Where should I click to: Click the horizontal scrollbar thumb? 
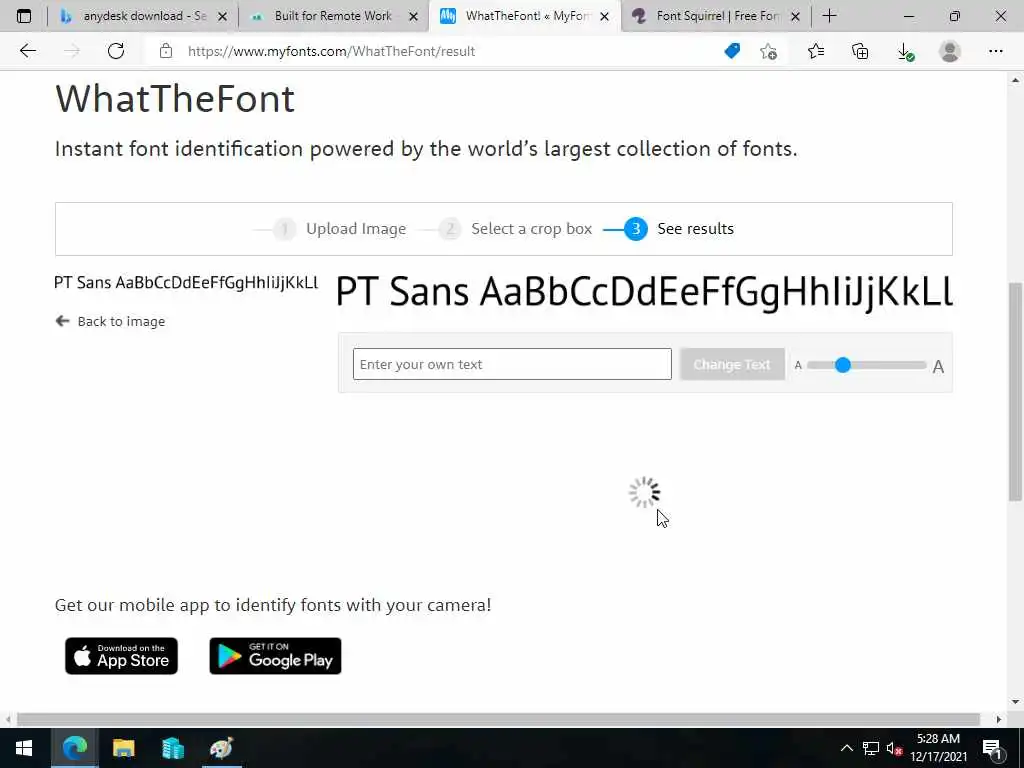pyautogui.click(x=498, y=719)
